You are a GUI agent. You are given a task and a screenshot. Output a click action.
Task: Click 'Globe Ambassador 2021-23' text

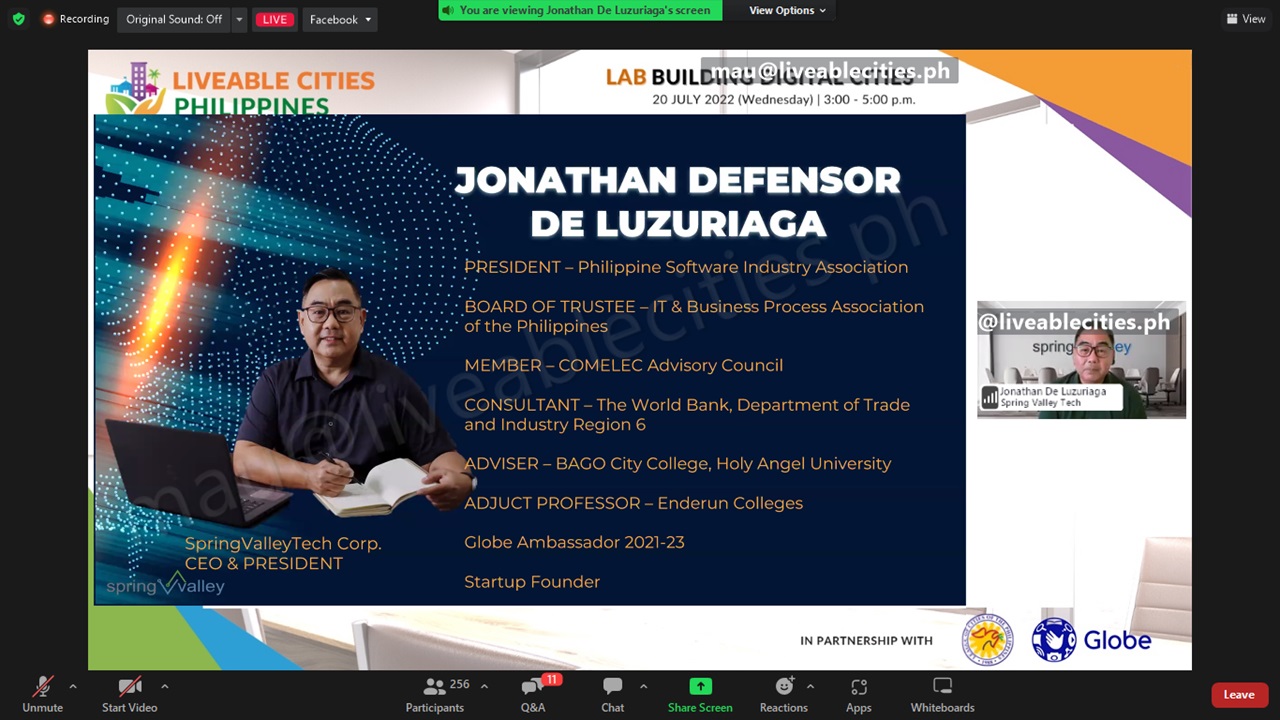pyautogui.click(x=574, y=542)
